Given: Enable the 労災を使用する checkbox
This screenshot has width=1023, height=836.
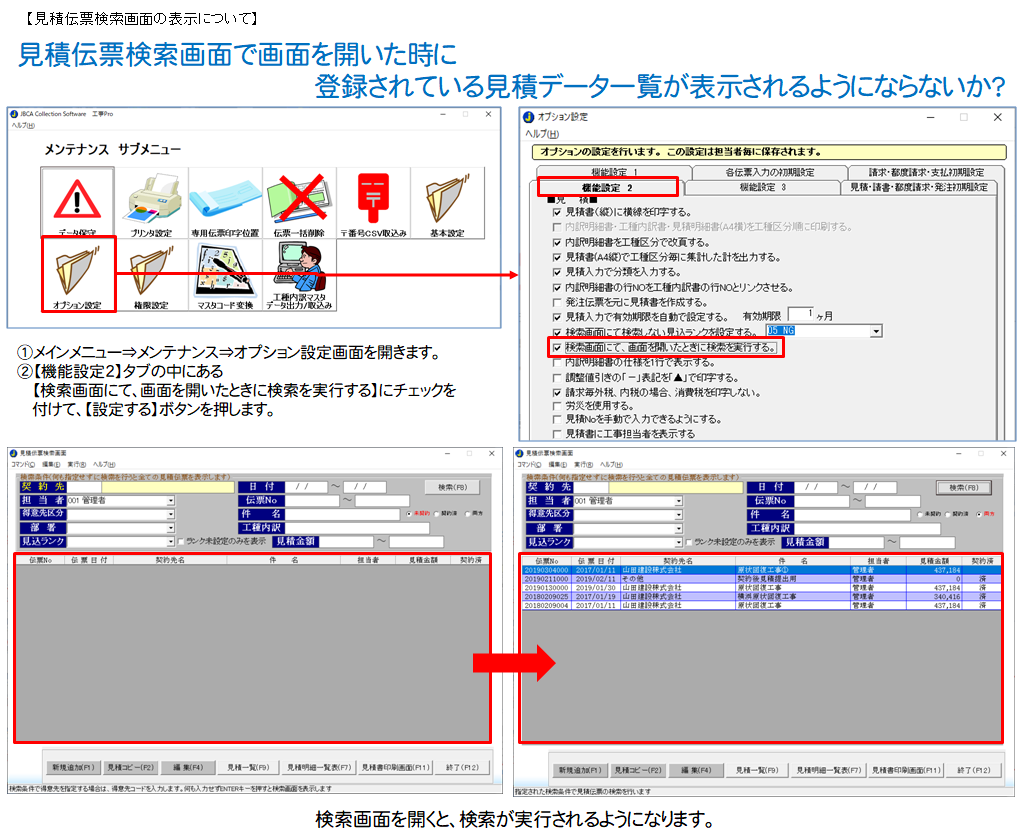Looking at the screenshot, I should [x=557, y=406].
